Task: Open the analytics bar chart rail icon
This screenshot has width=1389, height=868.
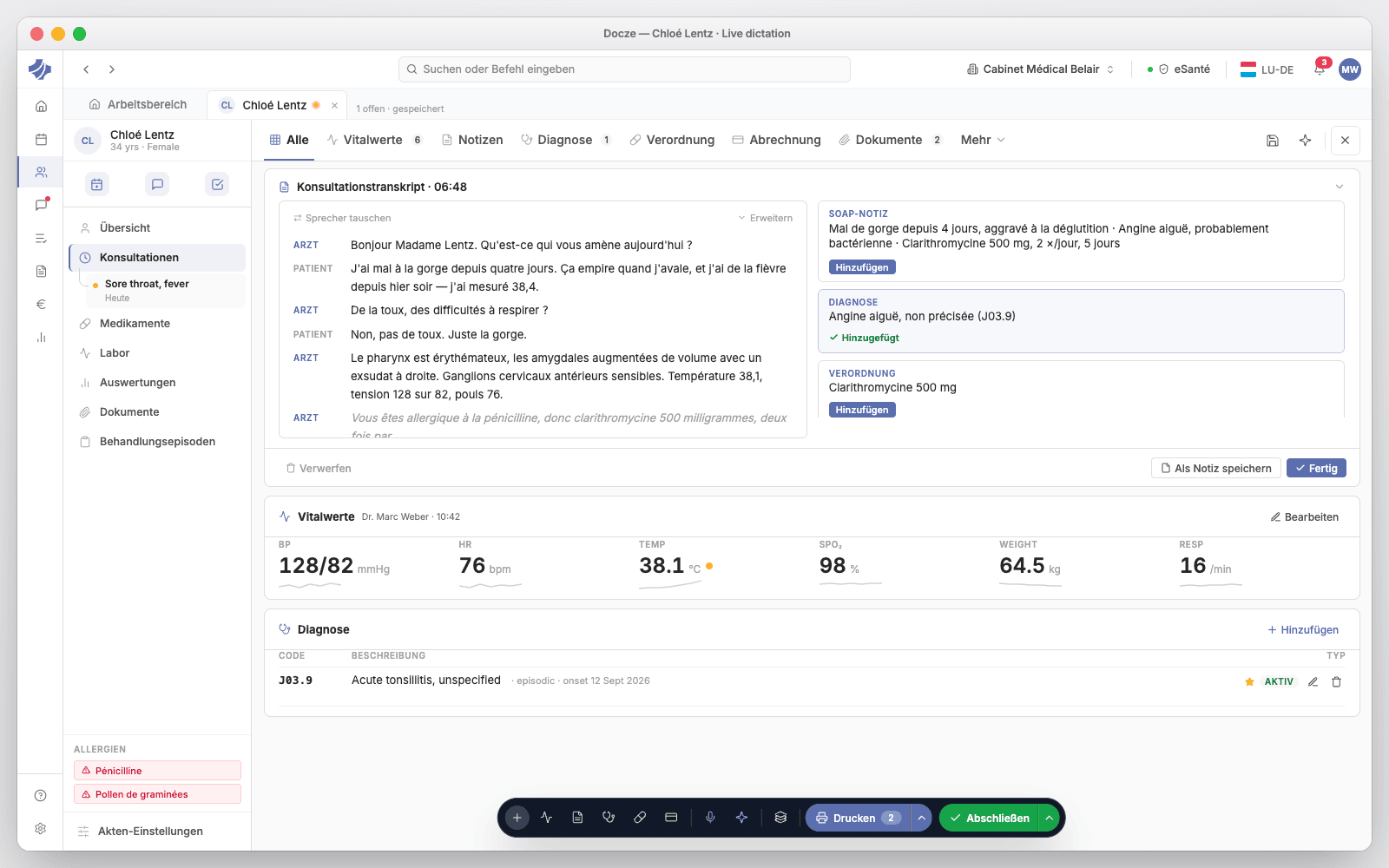Action: click(41, 337)
